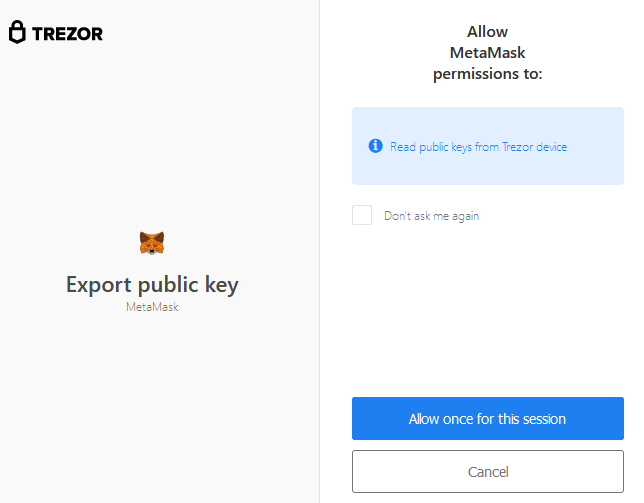Click the MetaMask subtitle under Export public key
The width and height of the screenshot is (644, 503).
(x=152, y=307)
